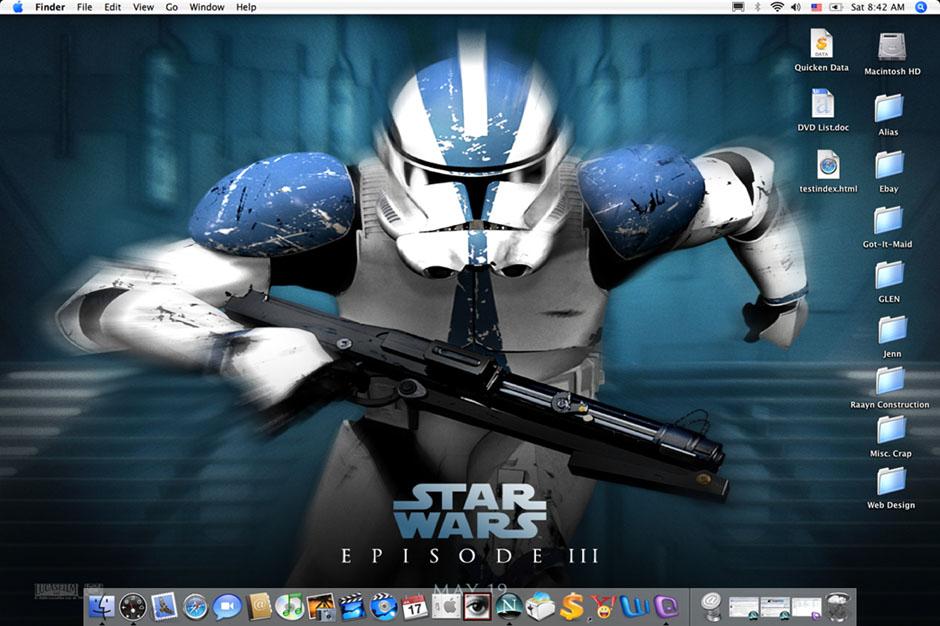The image size is (940, 626).
Task: Open Netscape N icon in Dock
Action: 508,607
